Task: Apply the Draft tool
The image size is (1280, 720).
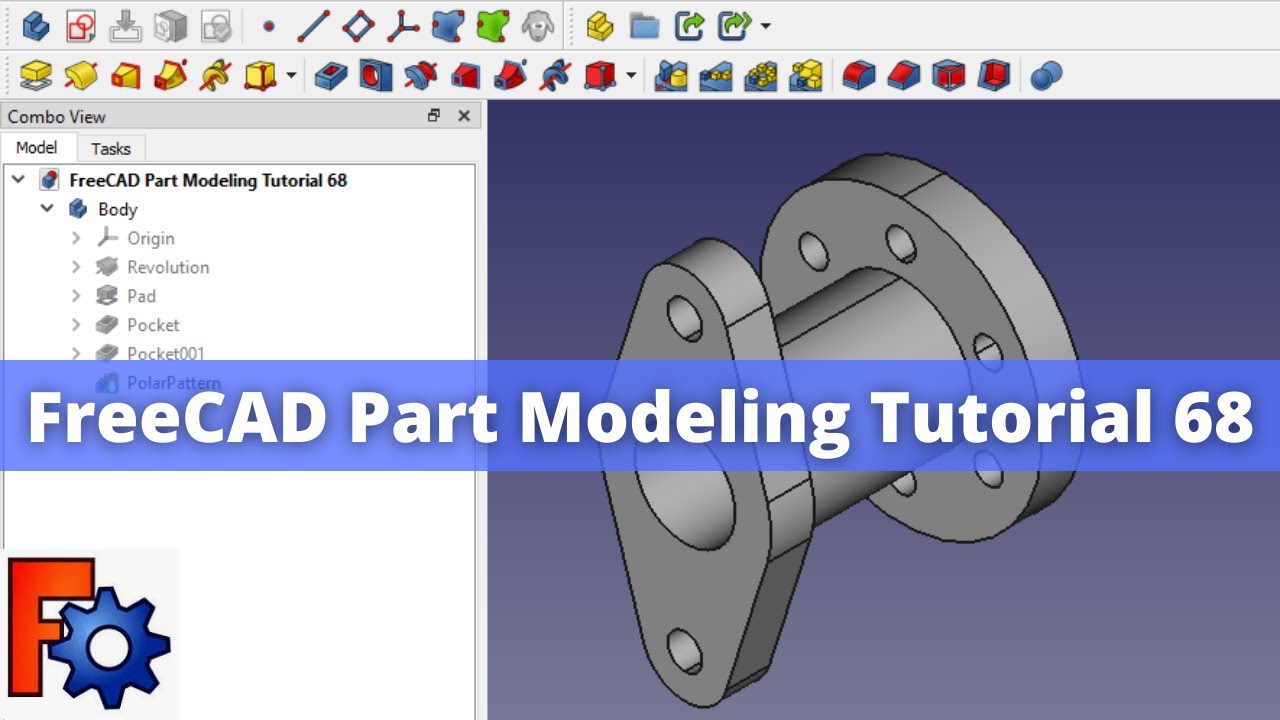Action: 948,75
